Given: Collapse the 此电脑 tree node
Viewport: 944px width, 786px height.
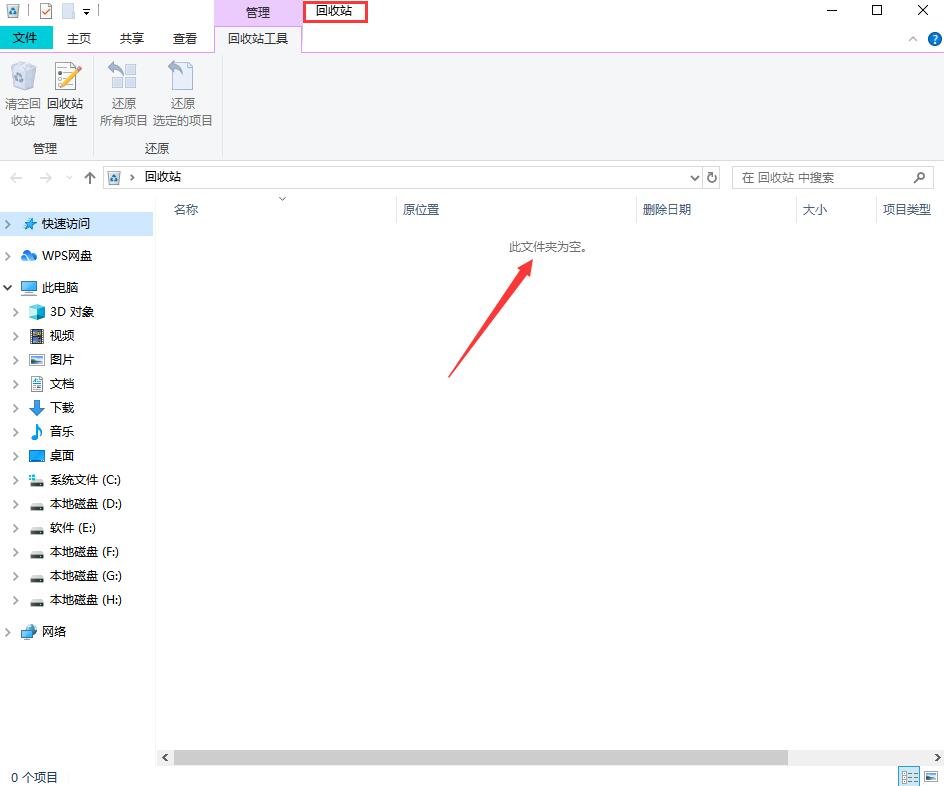Looking at the screenshot, I should [x=8, y=288].
